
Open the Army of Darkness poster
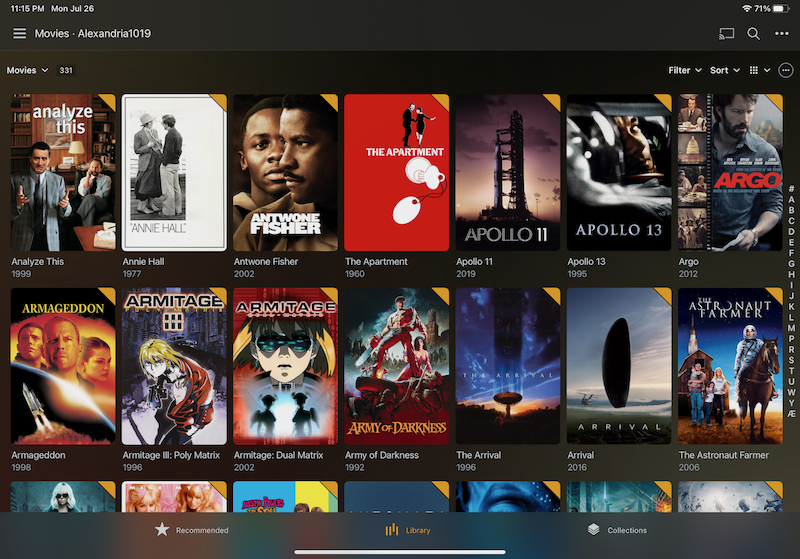coord(397,366)
